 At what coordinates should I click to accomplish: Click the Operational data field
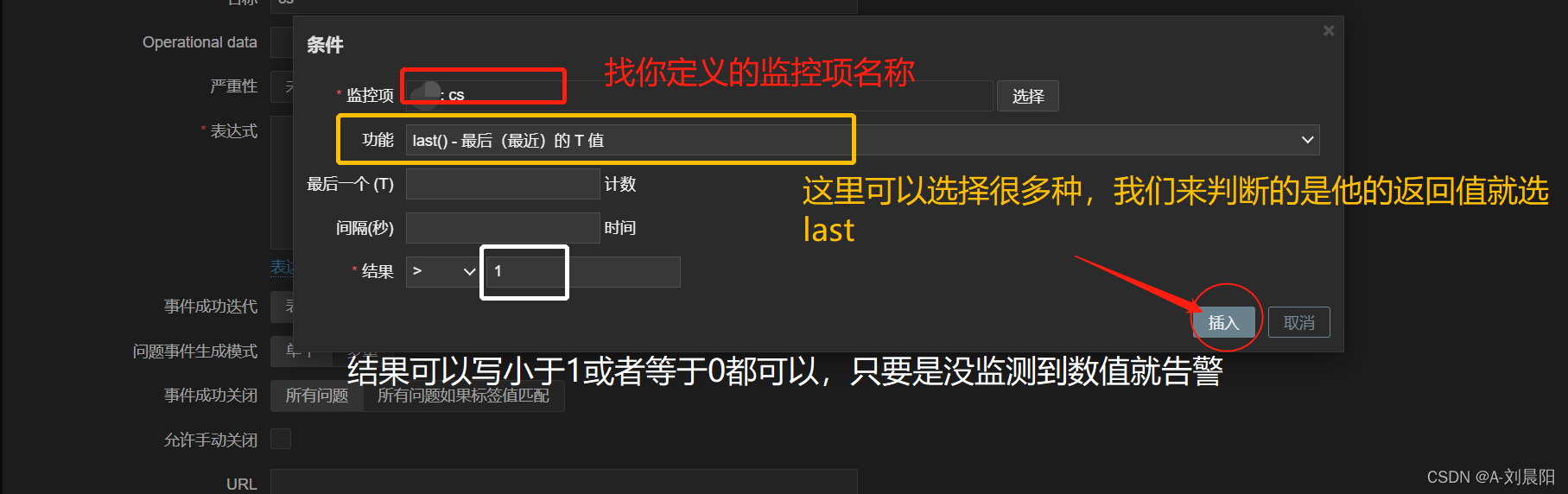[x=282, y=42]
